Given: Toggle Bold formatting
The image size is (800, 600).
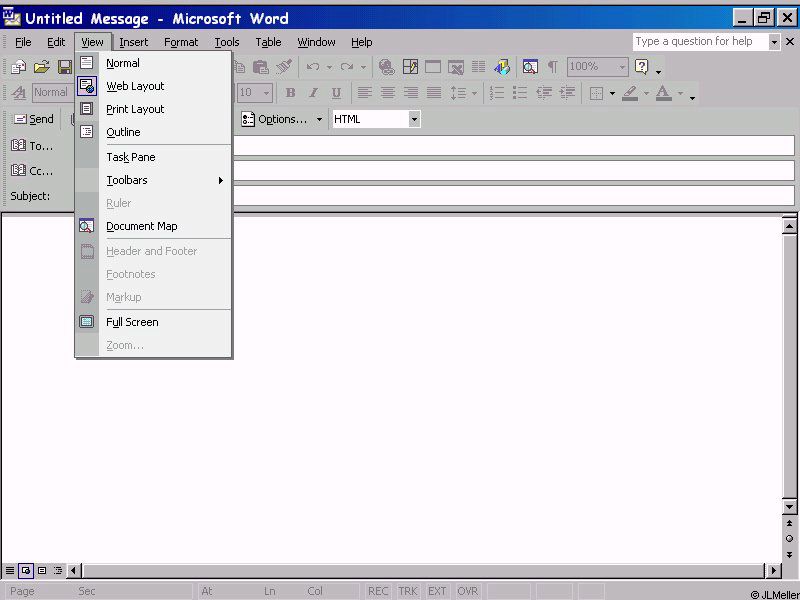Looking at the screenshot, I should click(290, 93).
